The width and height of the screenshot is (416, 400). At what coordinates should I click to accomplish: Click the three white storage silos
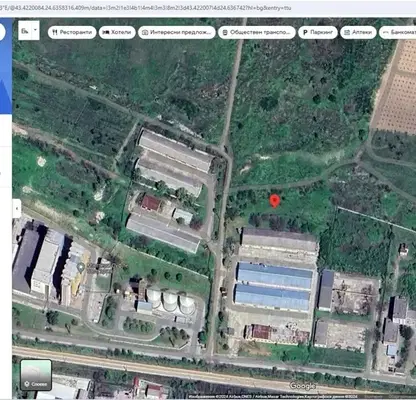point(170,301)
